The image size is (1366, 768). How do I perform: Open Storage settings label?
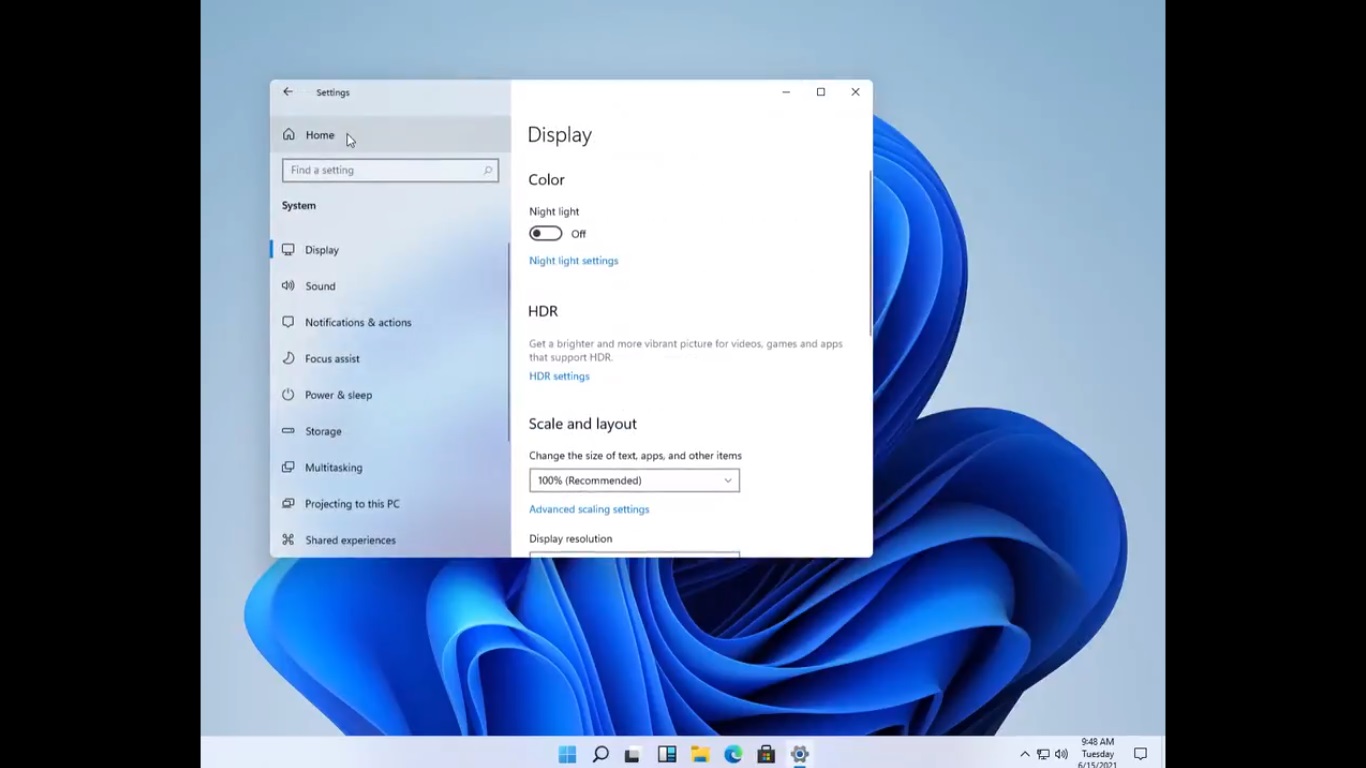[x=323, y=431]
